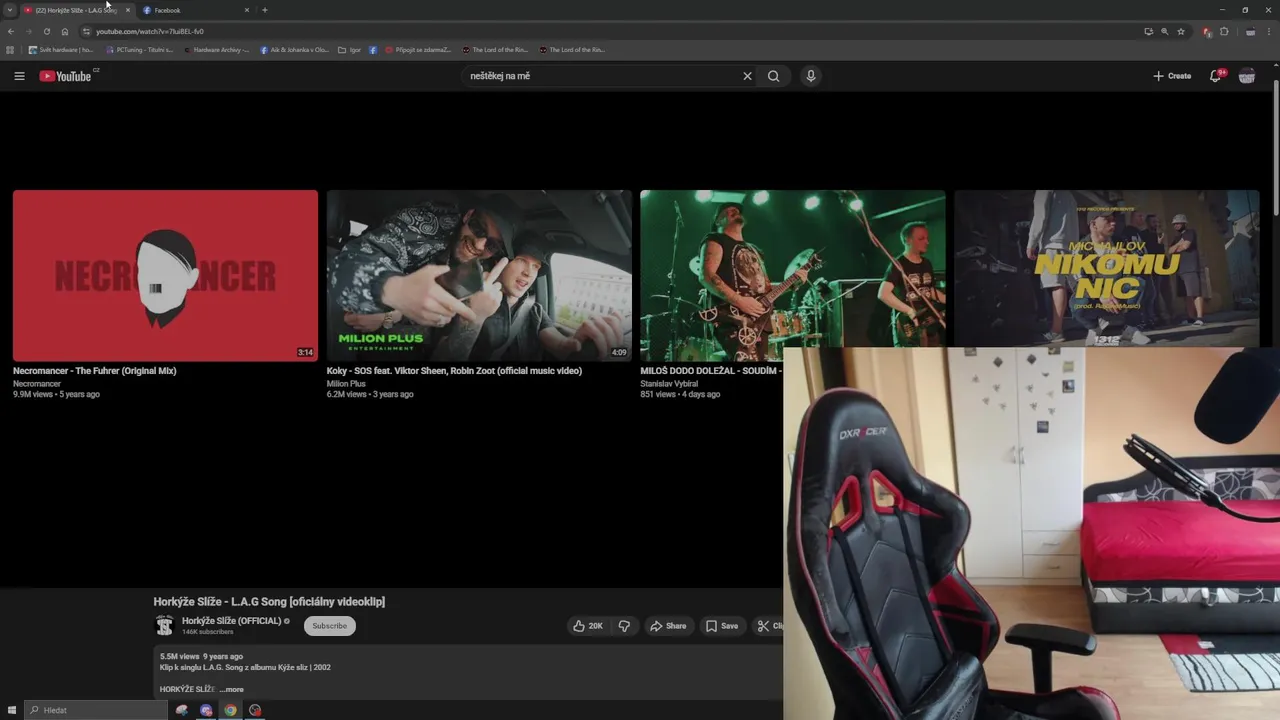Subscribe to Horkýže Slíže channel
This screenshot has width=1280, height=720.
tap(329, 626)
